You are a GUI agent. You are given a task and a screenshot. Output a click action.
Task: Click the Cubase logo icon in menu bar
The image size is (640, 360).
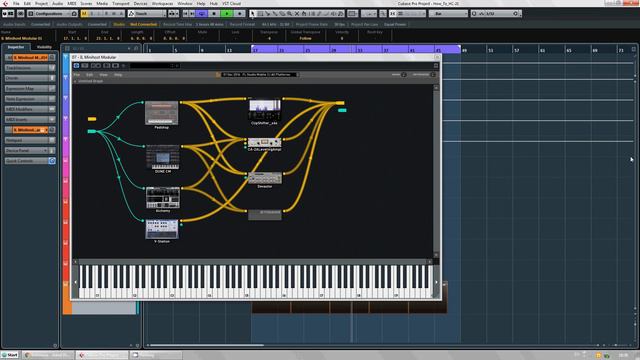tap(5, 3)
